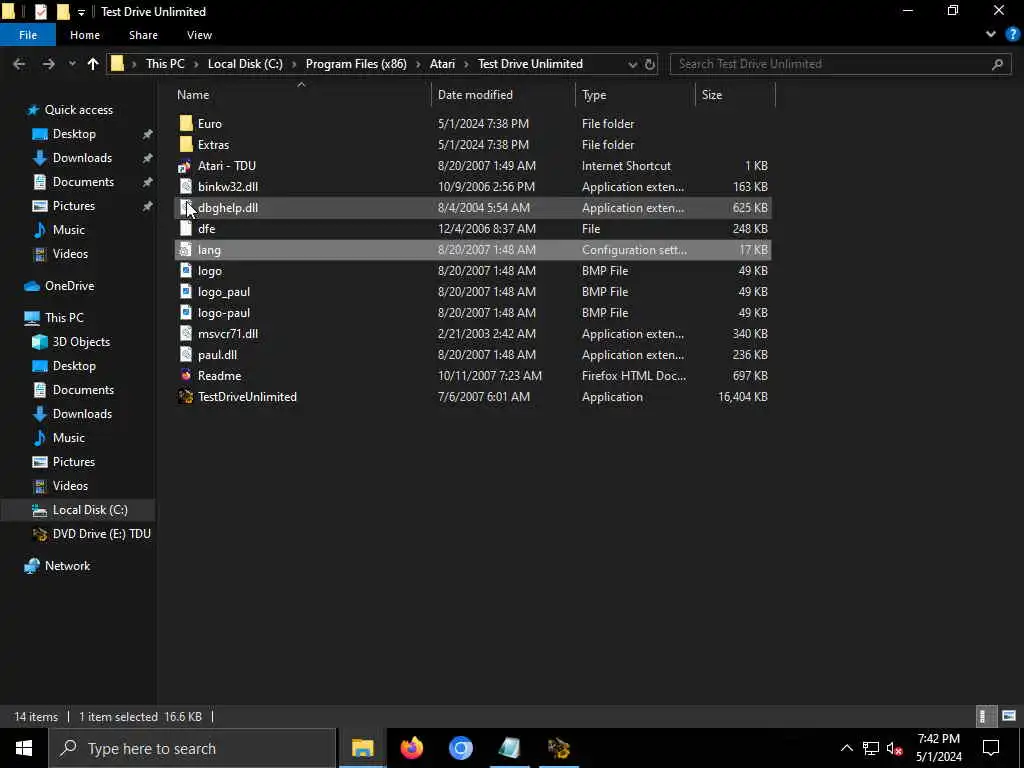Open the Euro folder icon
The height and width of the screenshot is (768, 1024).
[x=186, y=123]
